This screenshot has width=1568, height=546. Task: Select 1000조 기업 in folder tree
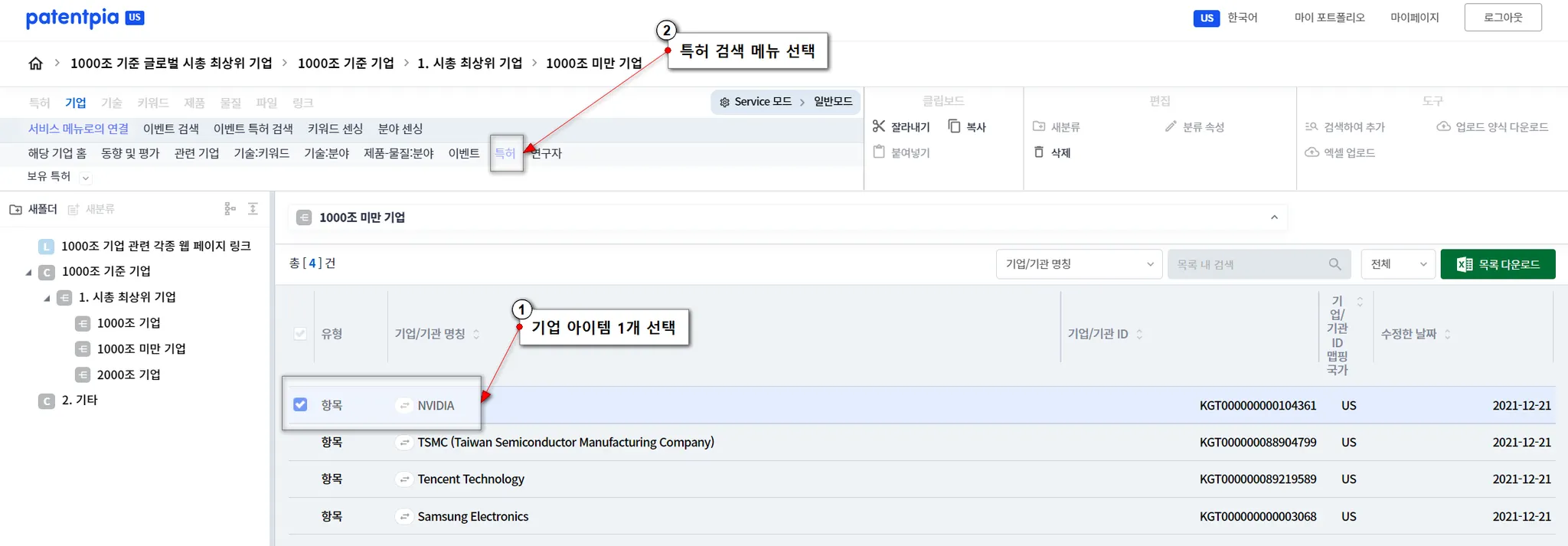(x=129, y=323)
